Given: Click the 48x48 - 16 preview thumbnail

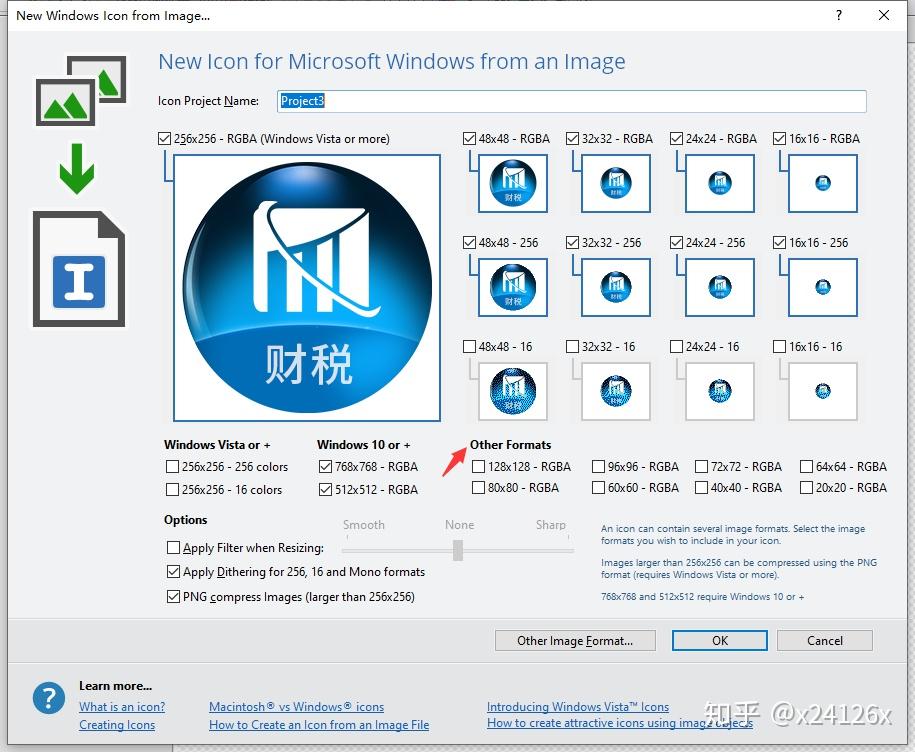Looking at the screenshot, I should tap(513, 391).
